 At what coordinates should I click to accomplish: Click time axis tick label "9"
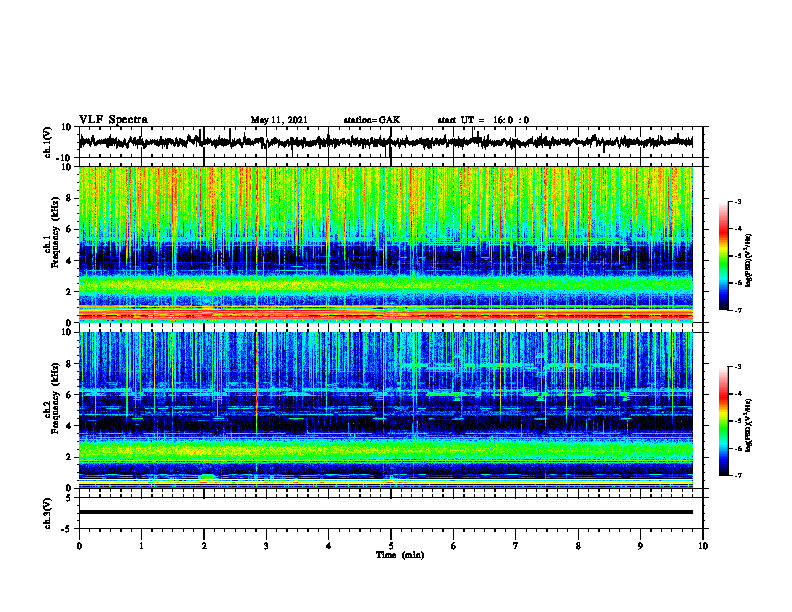(x=640, y=546)
